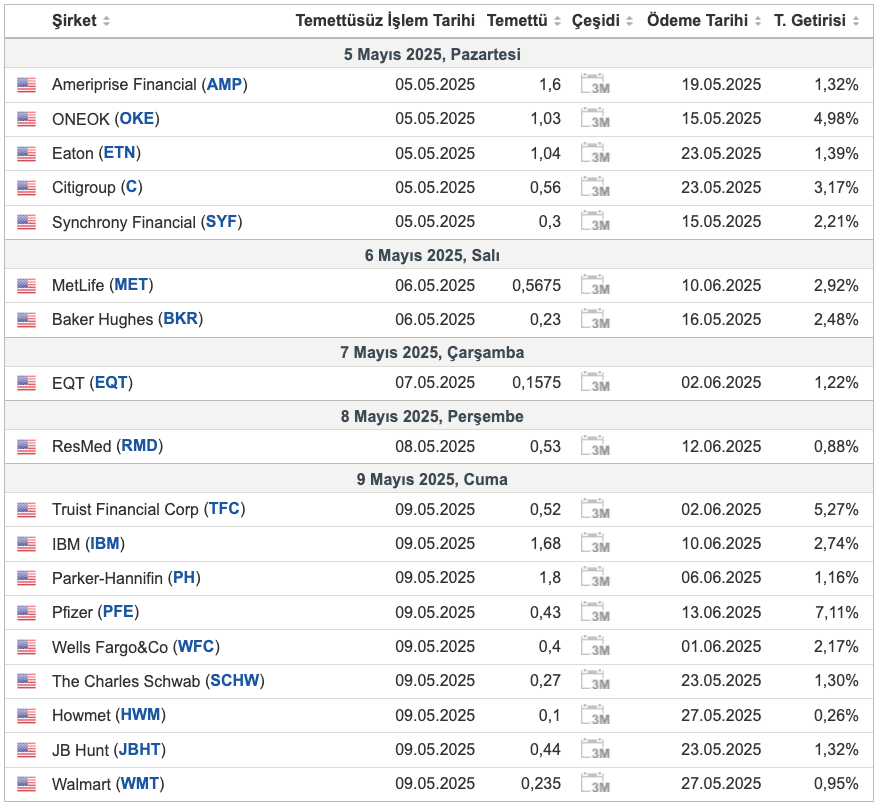The width and height of the screenshot is (880, 802).
Task: Open the Citigroup C ticker link
Action: click(x=131, y=187)
